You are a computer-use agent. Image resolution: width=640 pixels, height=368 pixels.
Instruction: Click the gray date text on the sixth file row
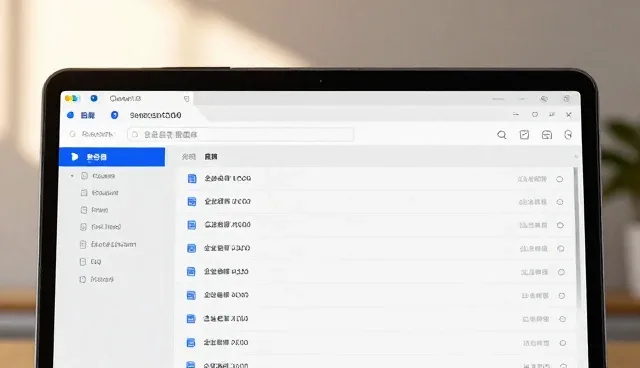[535, 296]
